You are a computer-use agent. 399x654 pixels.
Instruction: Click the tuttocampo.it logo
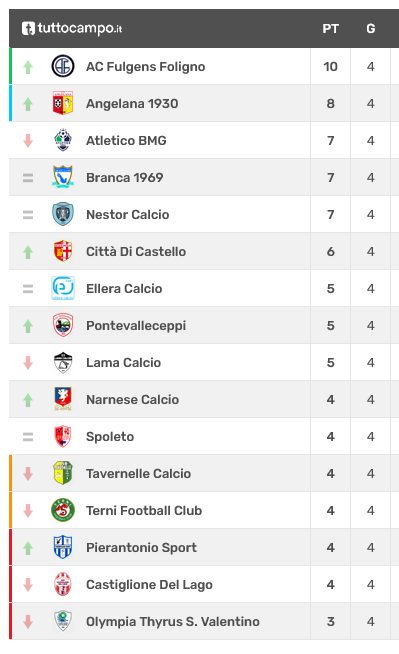(72, 28)
